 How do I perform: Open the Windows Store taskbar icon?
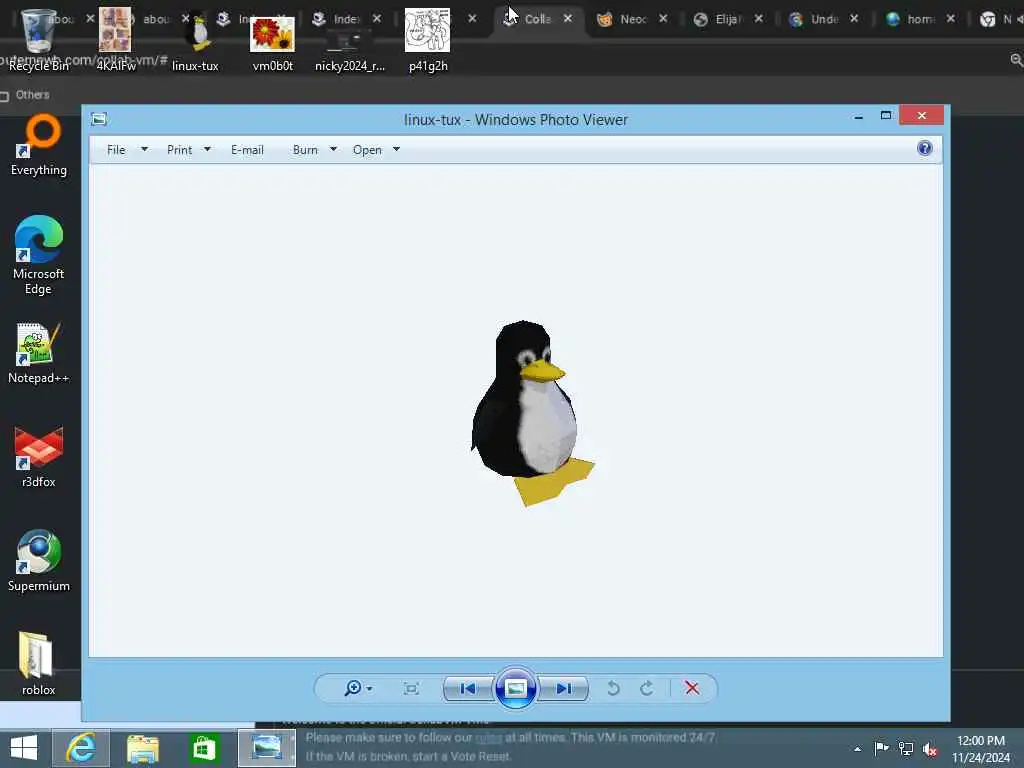(x=204, y=748)
